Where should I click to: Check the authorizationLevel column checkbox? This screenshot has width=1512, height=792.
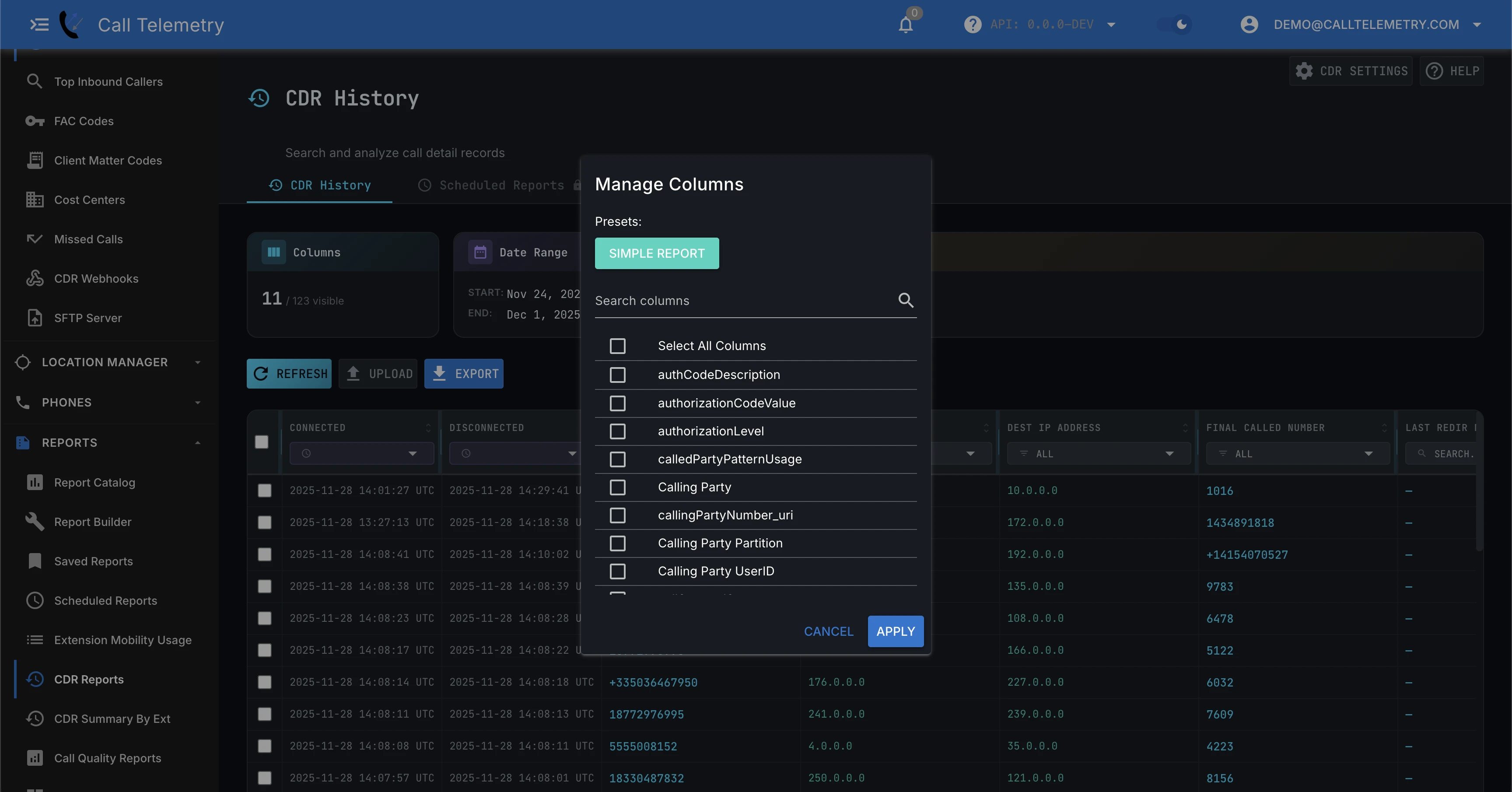617,431
